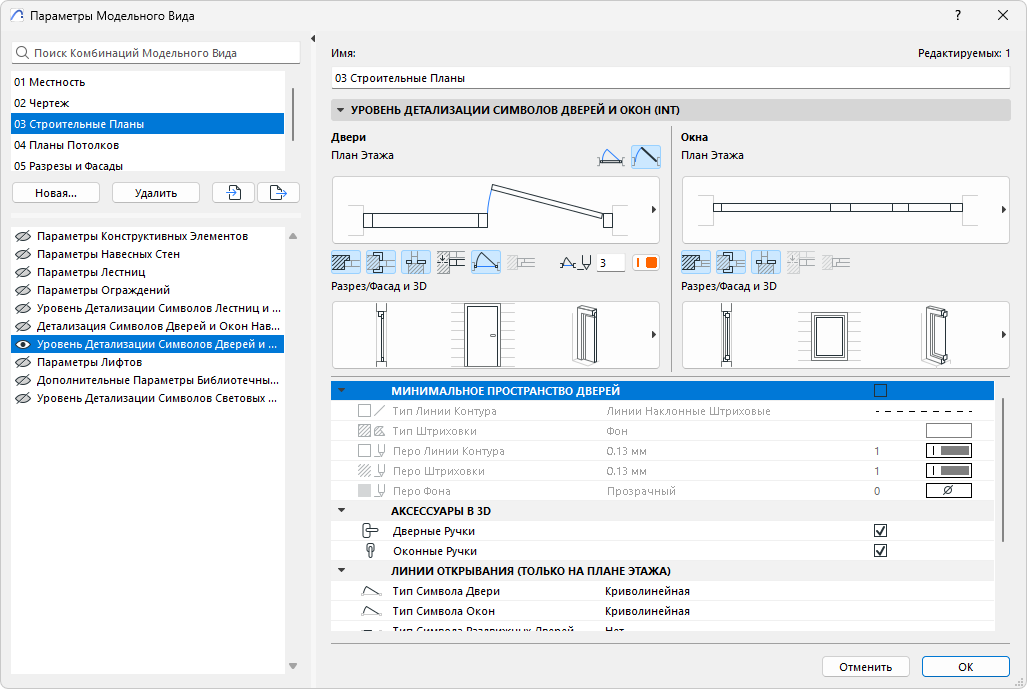Viewport: 1027px width, 689px height.
Task: Click the Новая... button
Action: (x=55, y=193)
